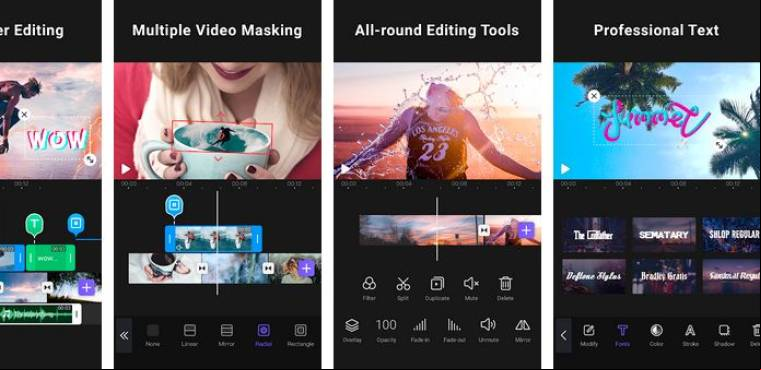The height and width of the screenshot is (370, 761).
Task: Select the Fade out icon
Action: pos(454,325)
